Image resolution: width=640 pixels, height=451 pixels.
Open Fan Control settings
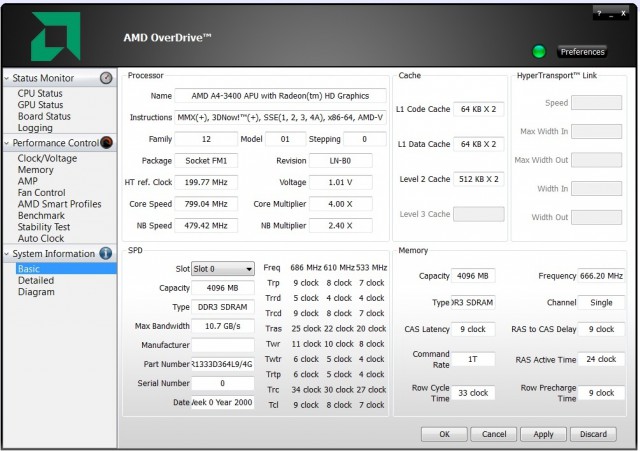tap(41, 193)
